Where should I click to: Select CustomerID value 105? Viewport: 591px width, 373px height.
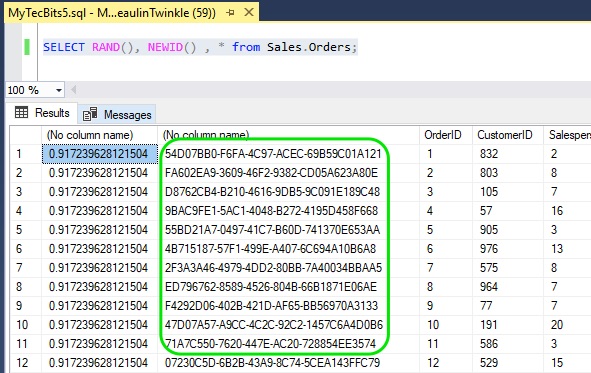click(x=508, y=192)
